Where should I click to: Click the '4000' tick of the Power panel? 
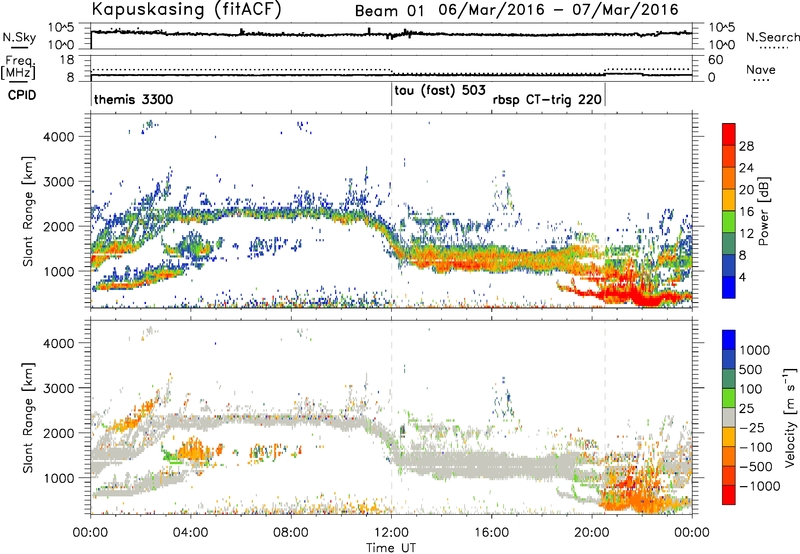click(59, 137)
